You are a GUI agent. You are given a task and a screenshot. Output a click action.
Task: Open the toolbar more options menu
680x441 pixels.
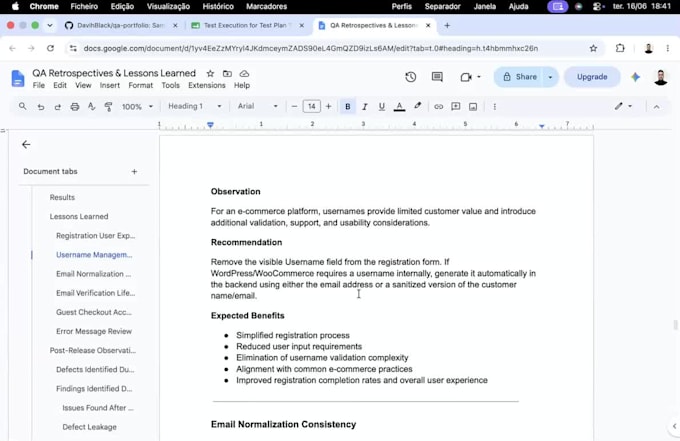(x=494, y=107)
